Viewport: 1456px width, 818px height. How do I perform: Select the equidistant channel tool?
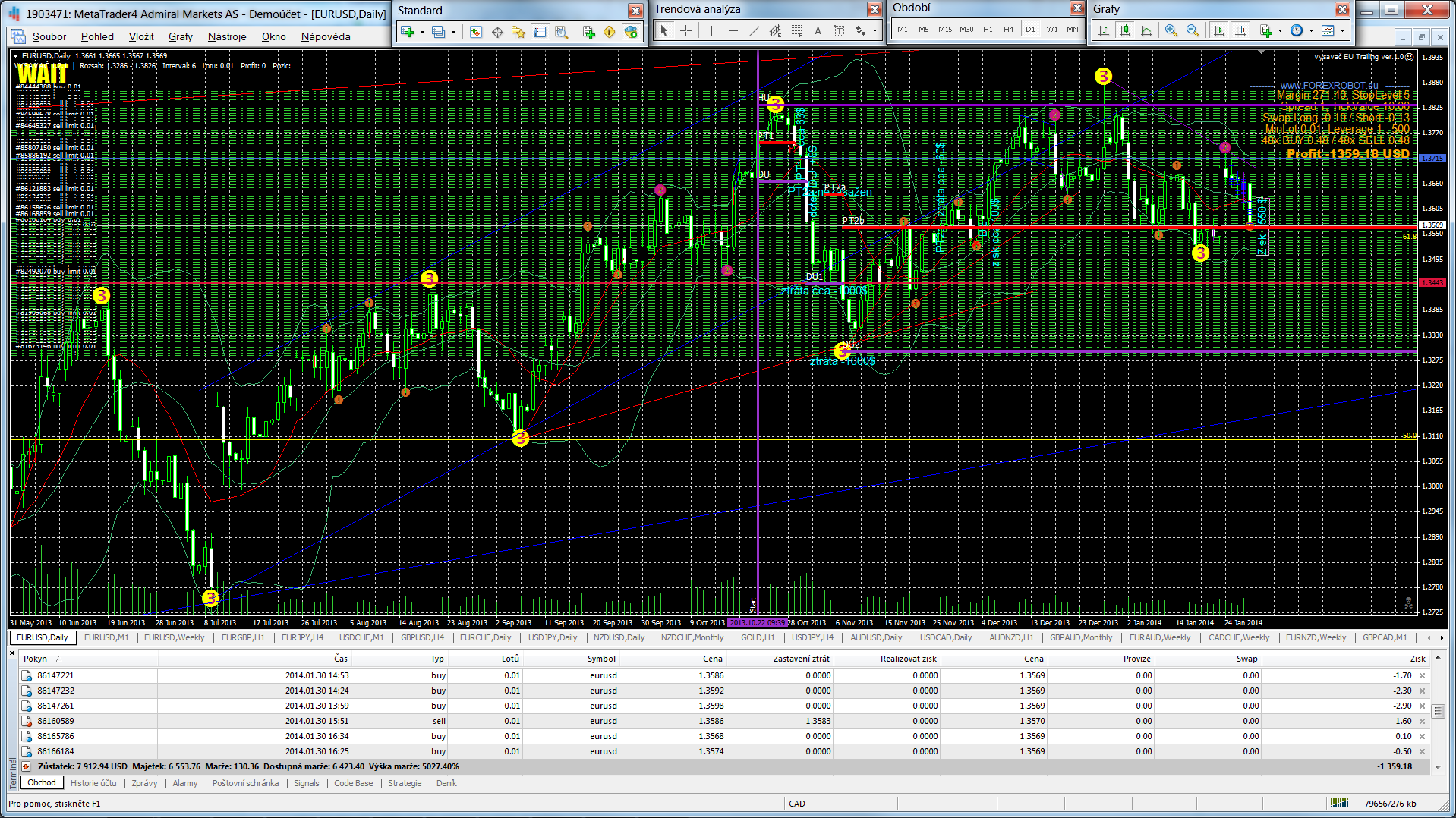pos(775,30)
